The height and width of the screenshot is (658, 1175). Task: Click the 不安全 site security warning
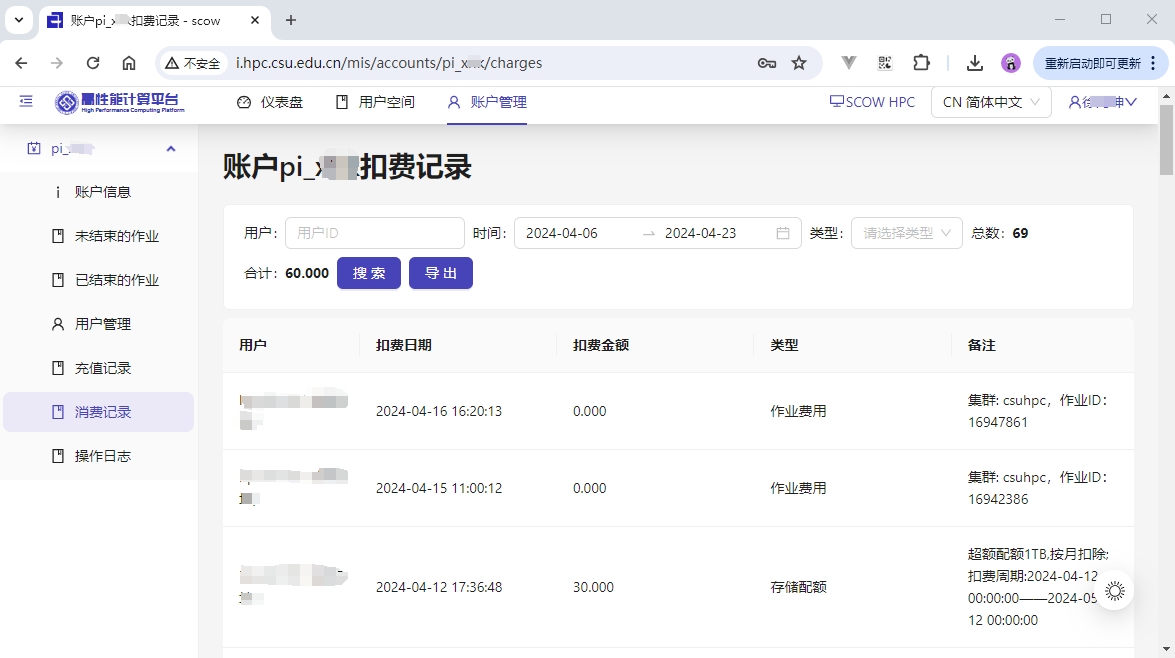click(x=193, y=63)
